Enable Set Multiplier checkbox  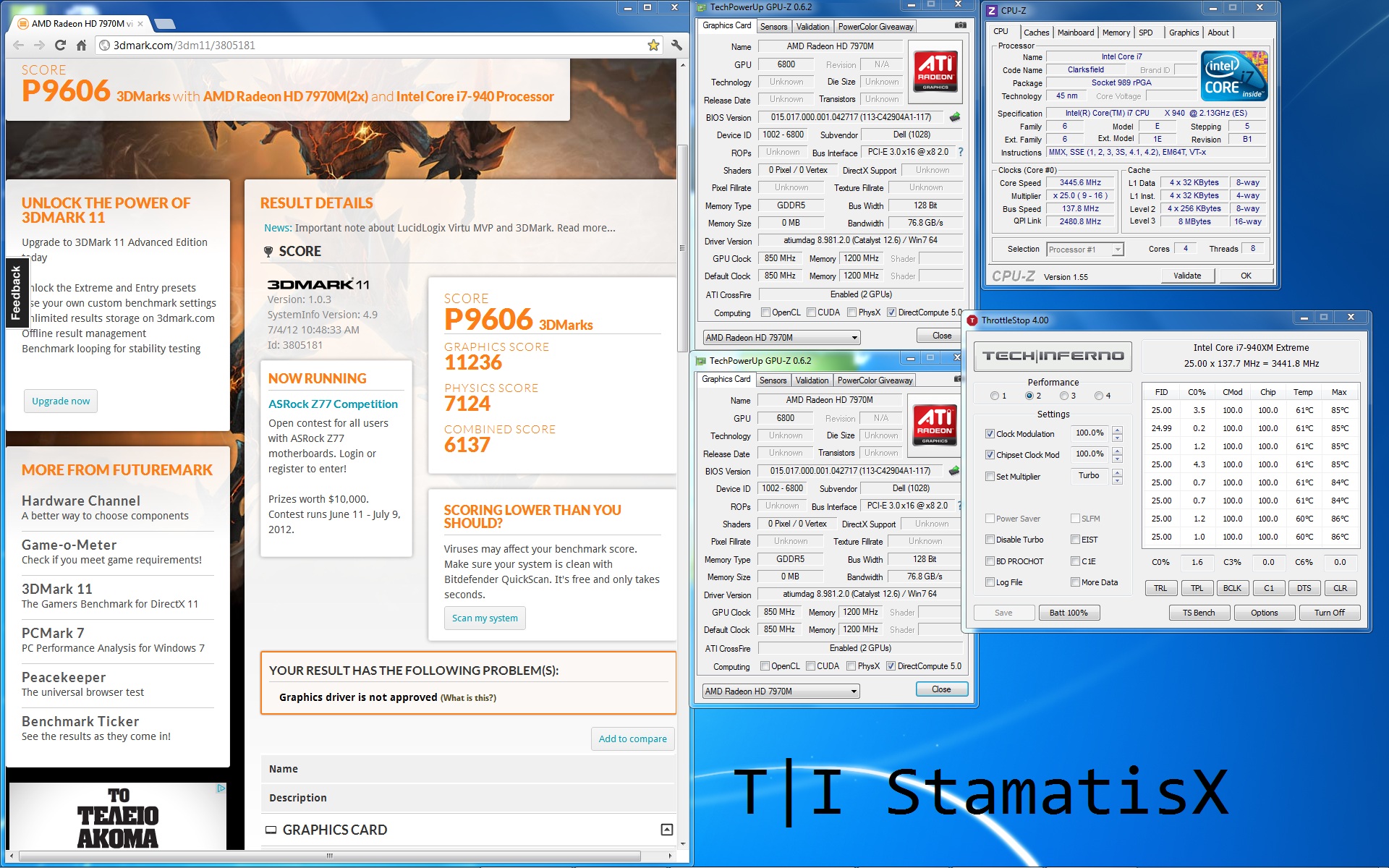click(x=990, y=477)
